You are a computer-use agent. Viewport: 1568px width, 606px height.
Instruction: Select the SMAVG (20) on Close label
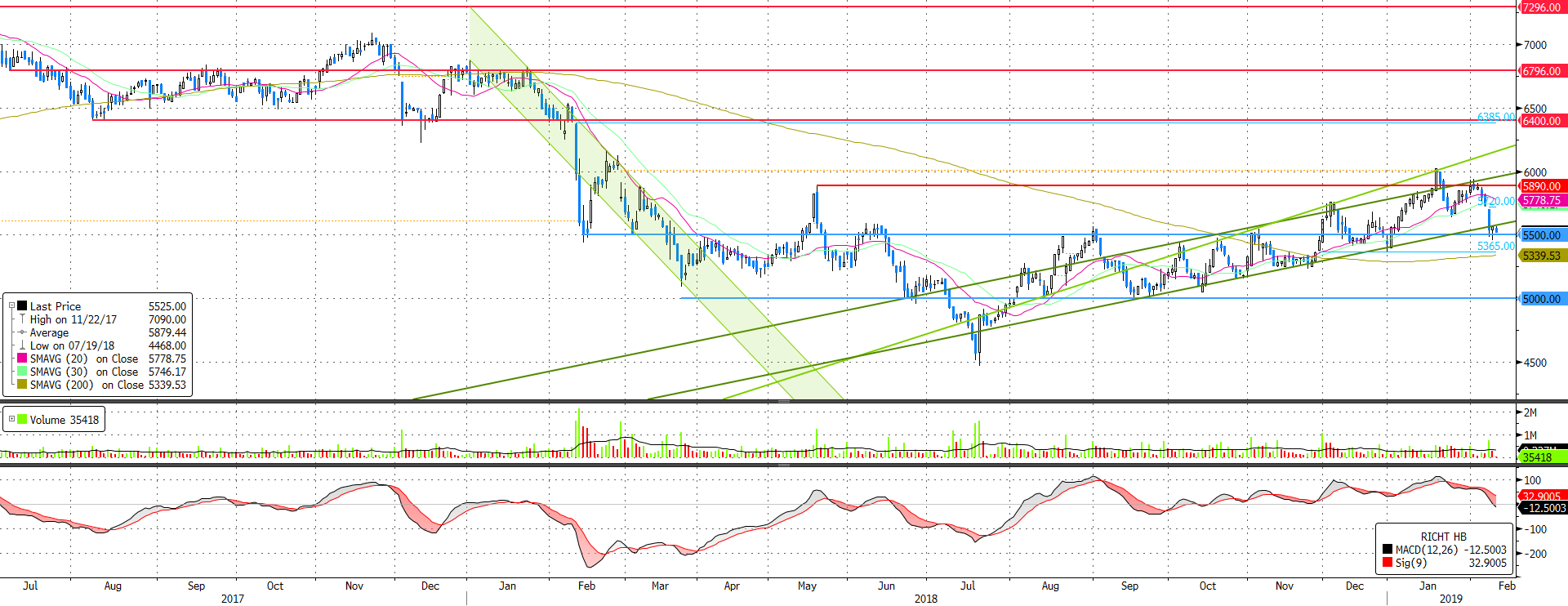84,359
